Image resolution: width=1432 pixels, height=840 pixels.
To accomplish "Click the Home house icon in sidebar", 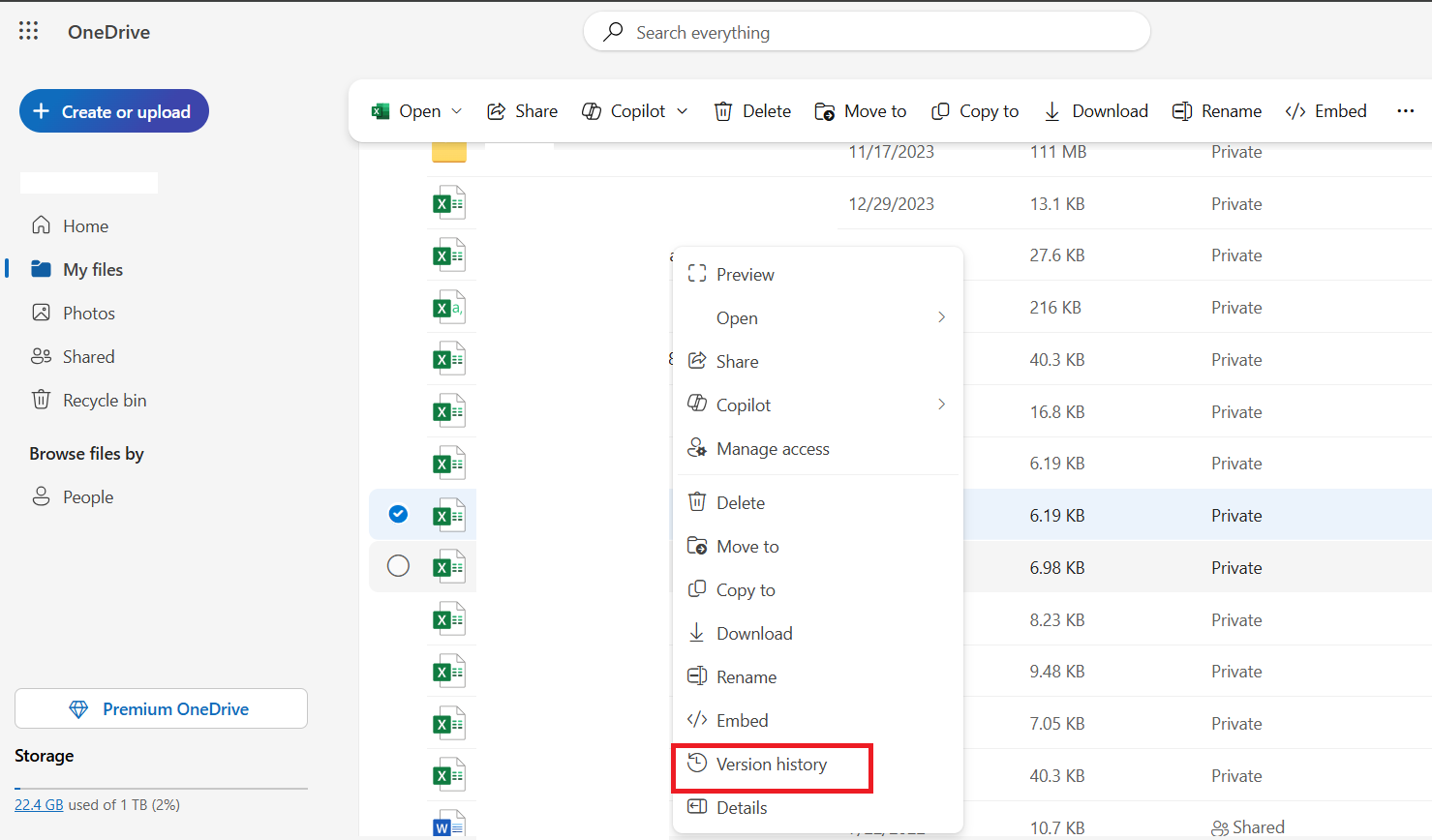I will (41, 225).
